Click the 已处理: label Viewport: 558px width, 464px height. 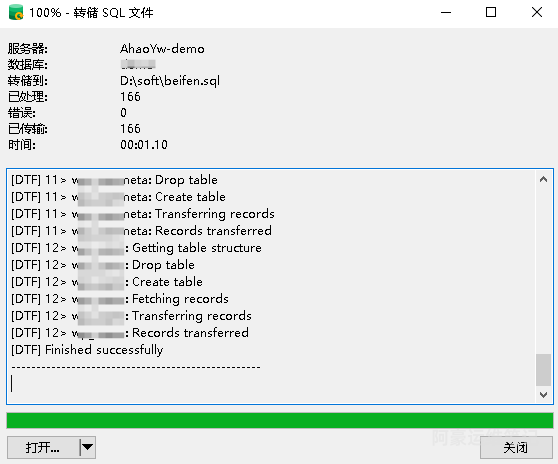coord(27,97)
